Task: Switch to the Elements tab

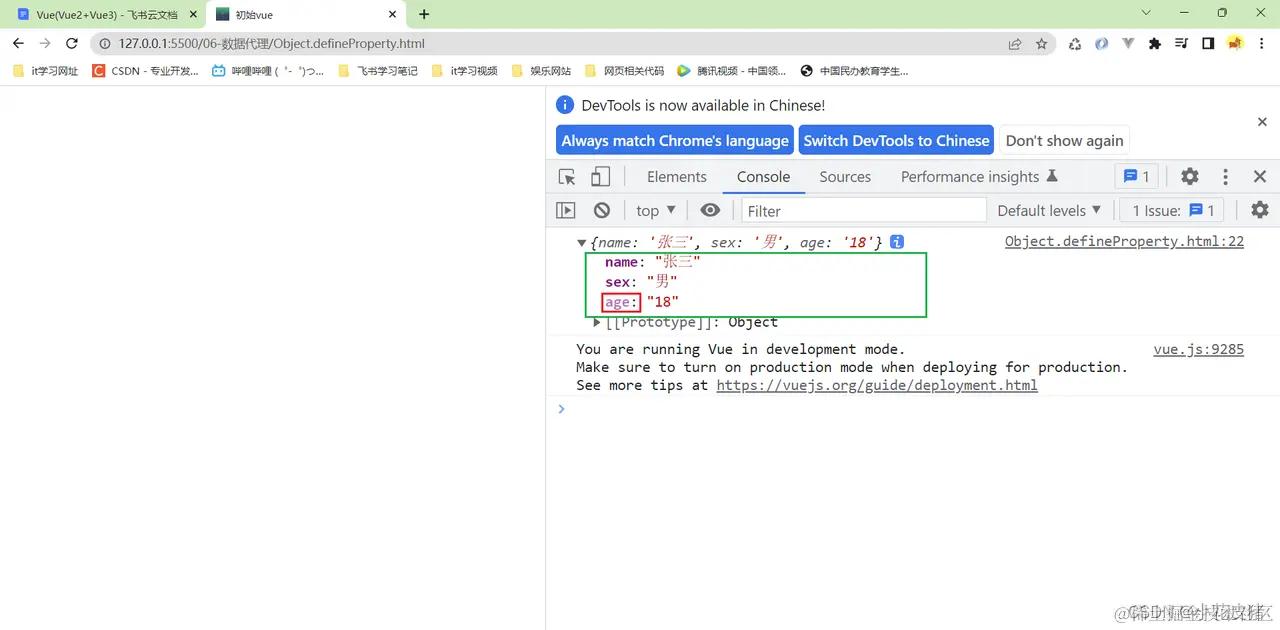Action: [677, 177]
